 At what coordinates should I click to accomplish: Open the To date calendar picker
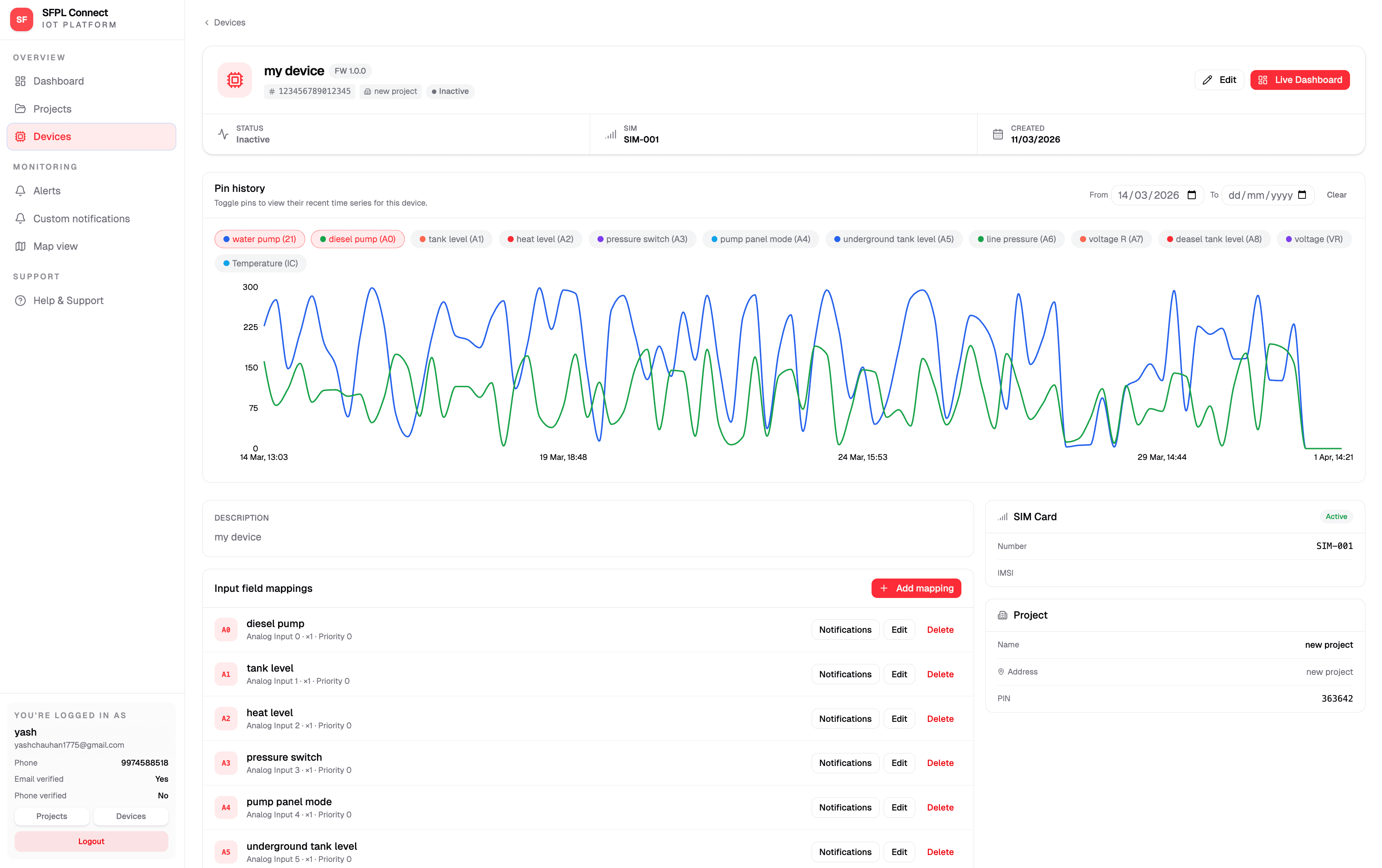click(x=1302, y=195)
